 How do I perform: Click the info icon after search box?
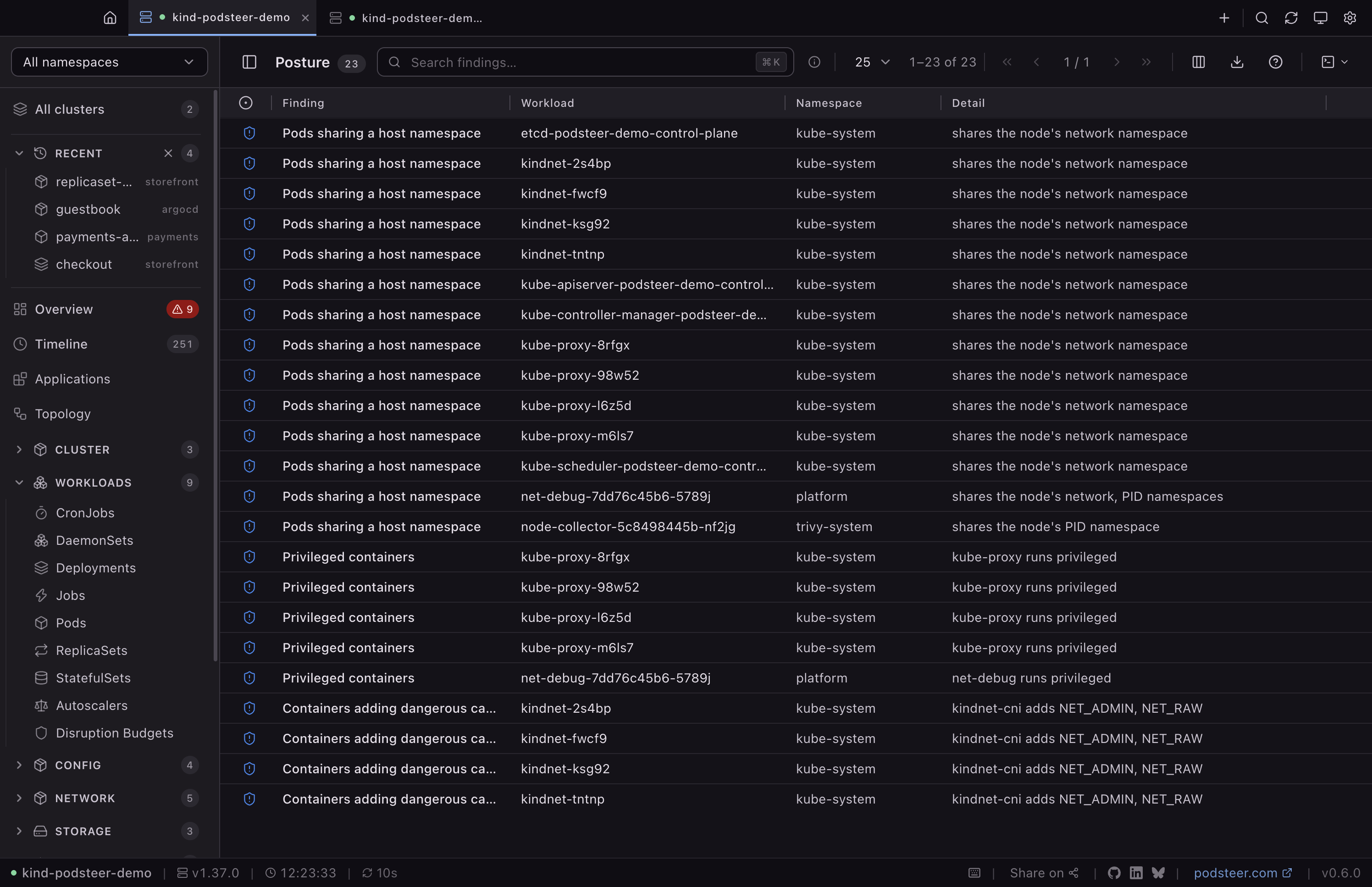click(814, 62)
